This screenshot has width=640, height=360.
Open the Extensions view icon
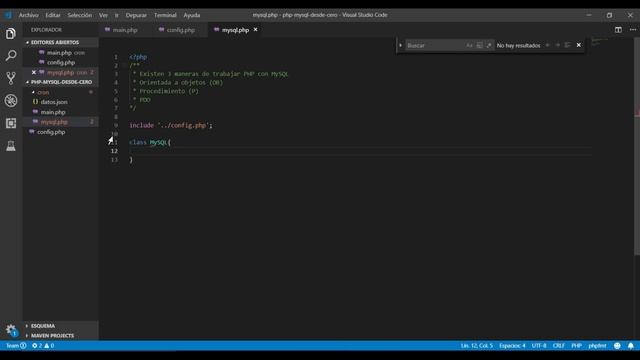[11, 123]
